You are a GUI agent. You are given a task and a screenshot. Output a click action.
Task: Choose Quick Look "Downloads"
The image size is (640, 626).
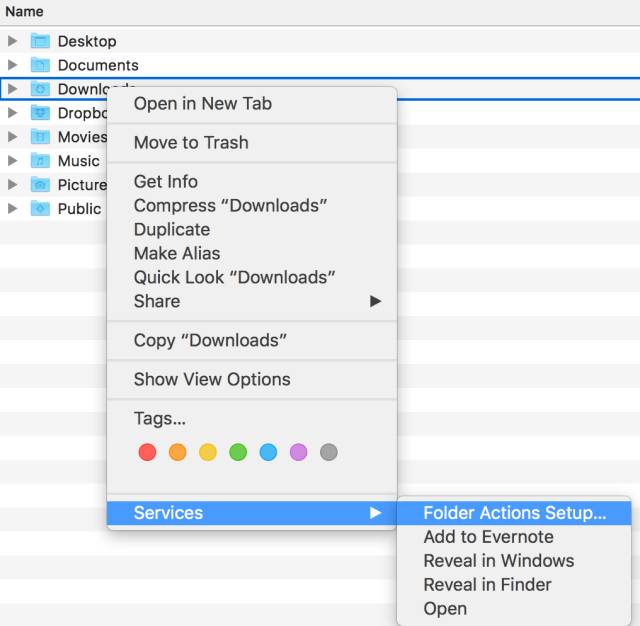click(x=252, y=277)
